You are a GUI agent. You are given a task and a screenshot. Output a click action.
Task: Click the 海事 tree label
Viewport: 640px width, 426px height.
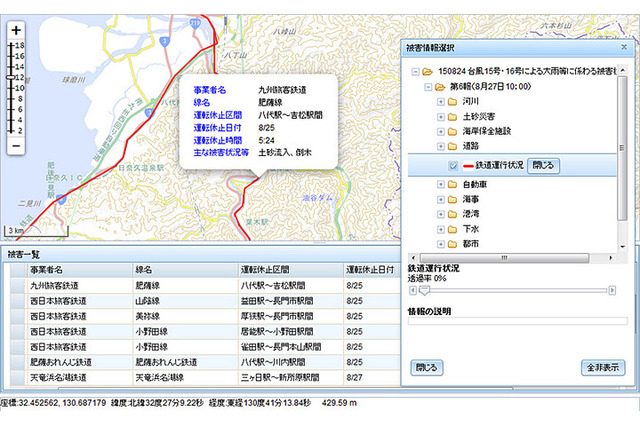click(471, 200)
